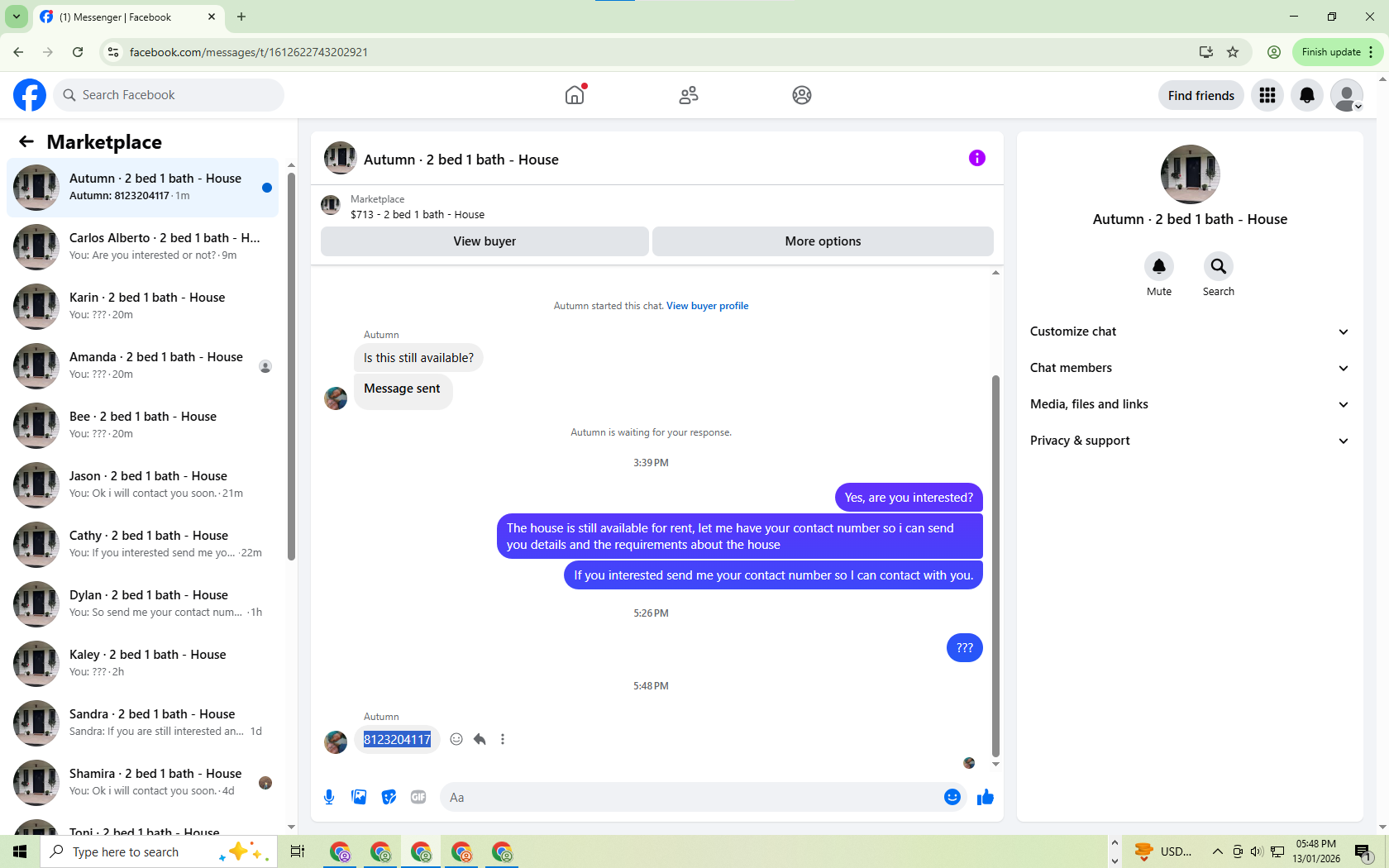Search in conversation icon
The height and width of the screenshot is (868, 1389).
[x=1219, y=266]
